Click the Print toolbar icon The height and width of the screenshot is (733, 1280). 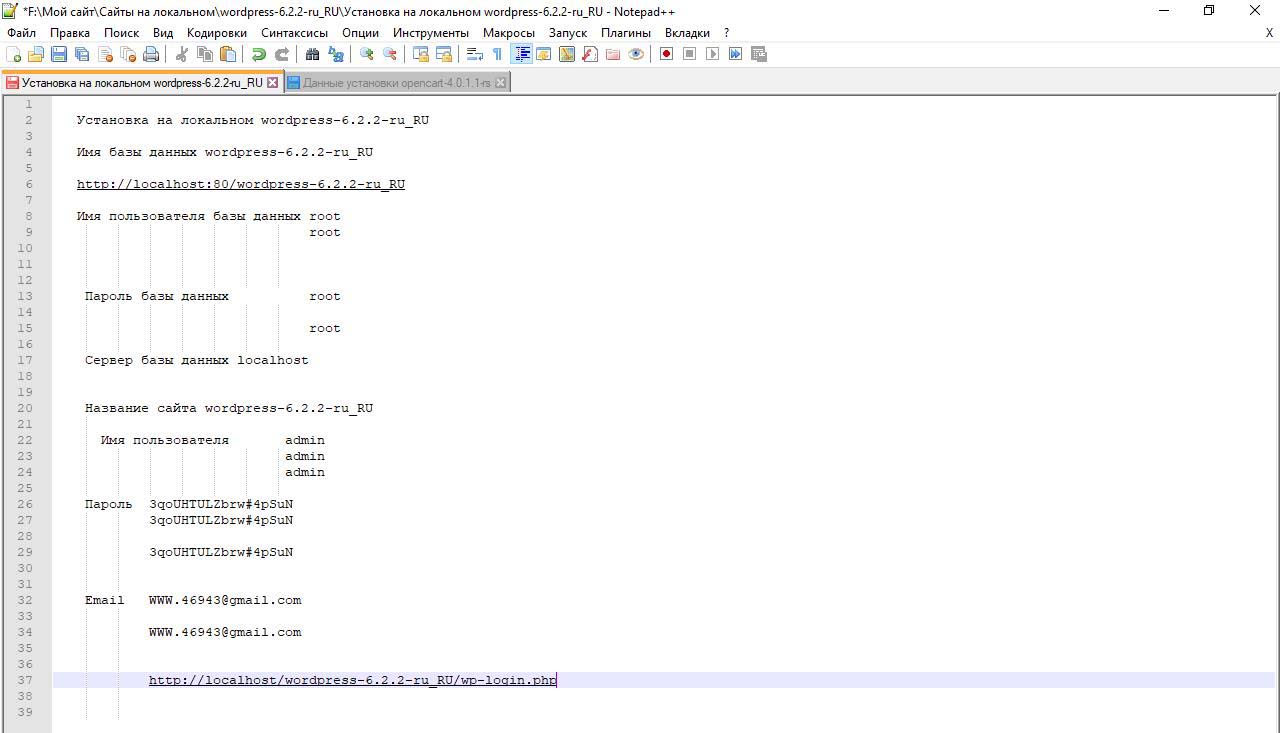(x=151, y=54)
